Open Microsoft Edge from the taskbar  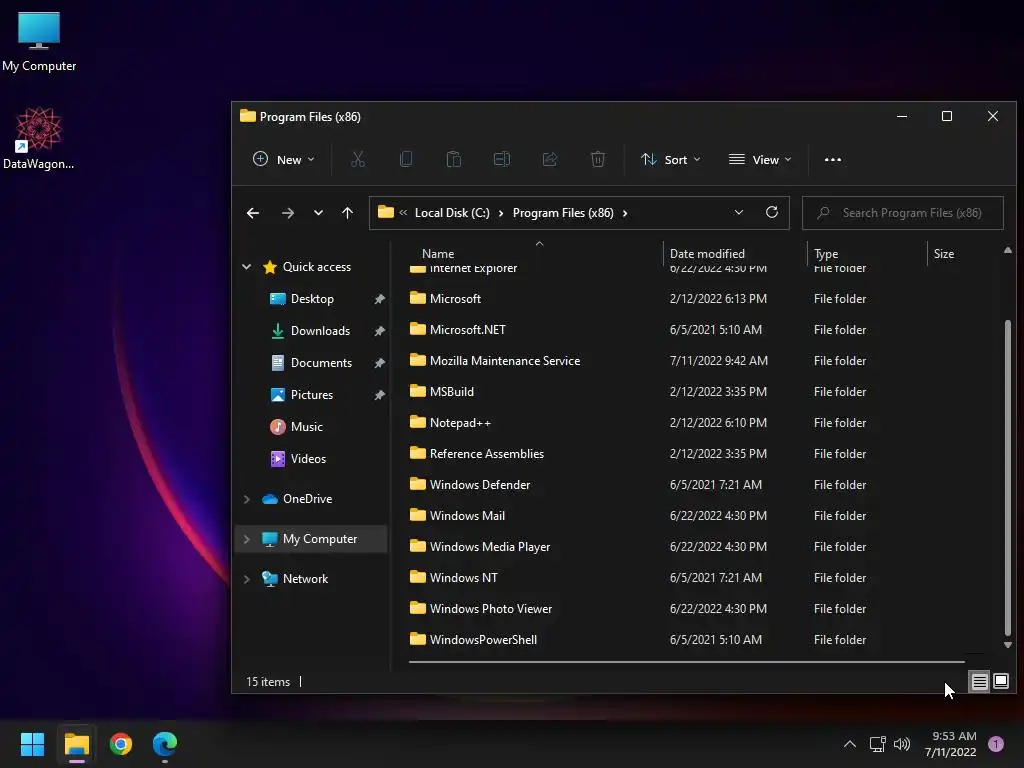(x=165, y=744)
